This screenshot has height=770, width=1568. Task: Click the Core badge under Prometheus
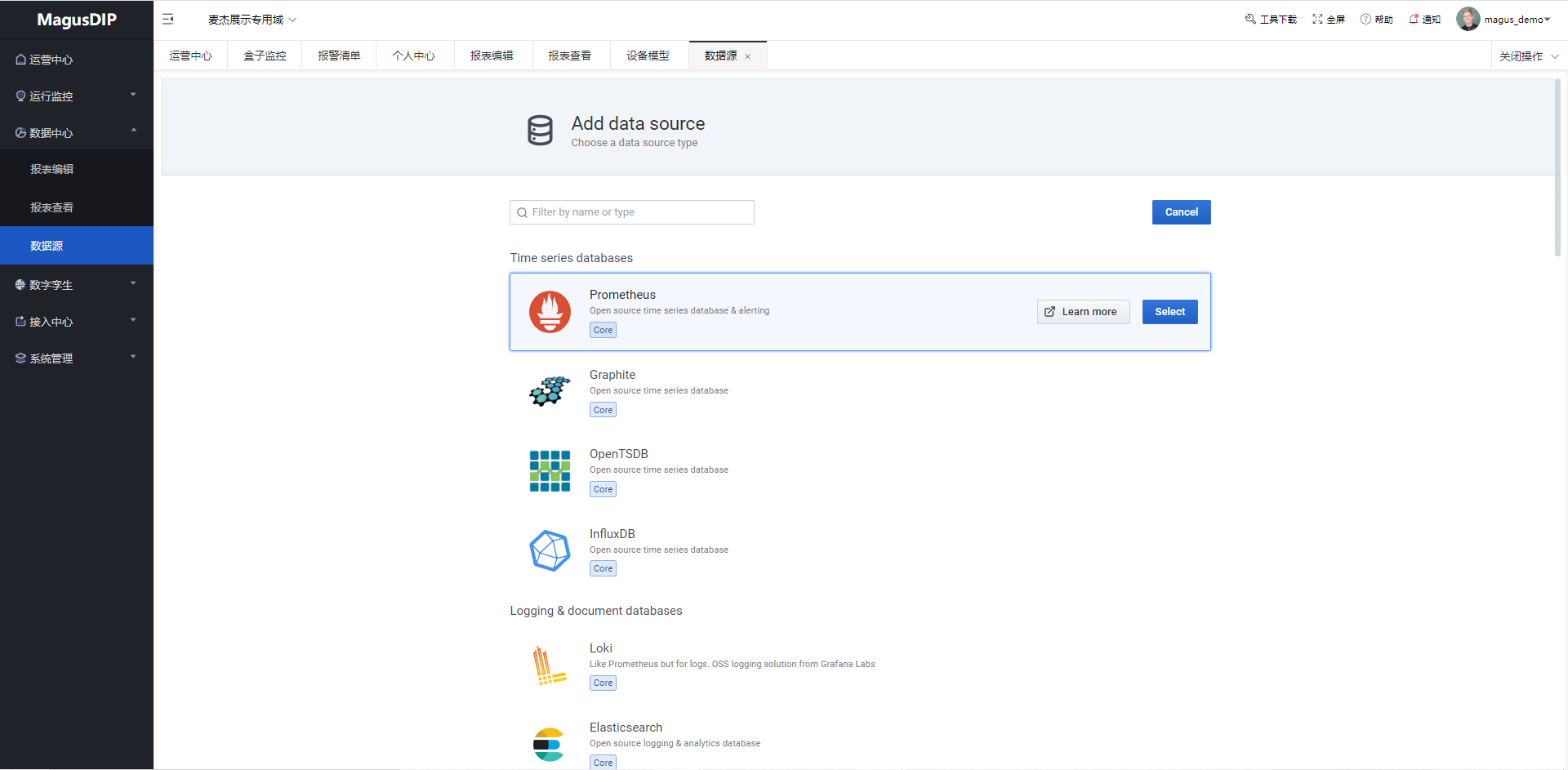(x=604, y=331)
